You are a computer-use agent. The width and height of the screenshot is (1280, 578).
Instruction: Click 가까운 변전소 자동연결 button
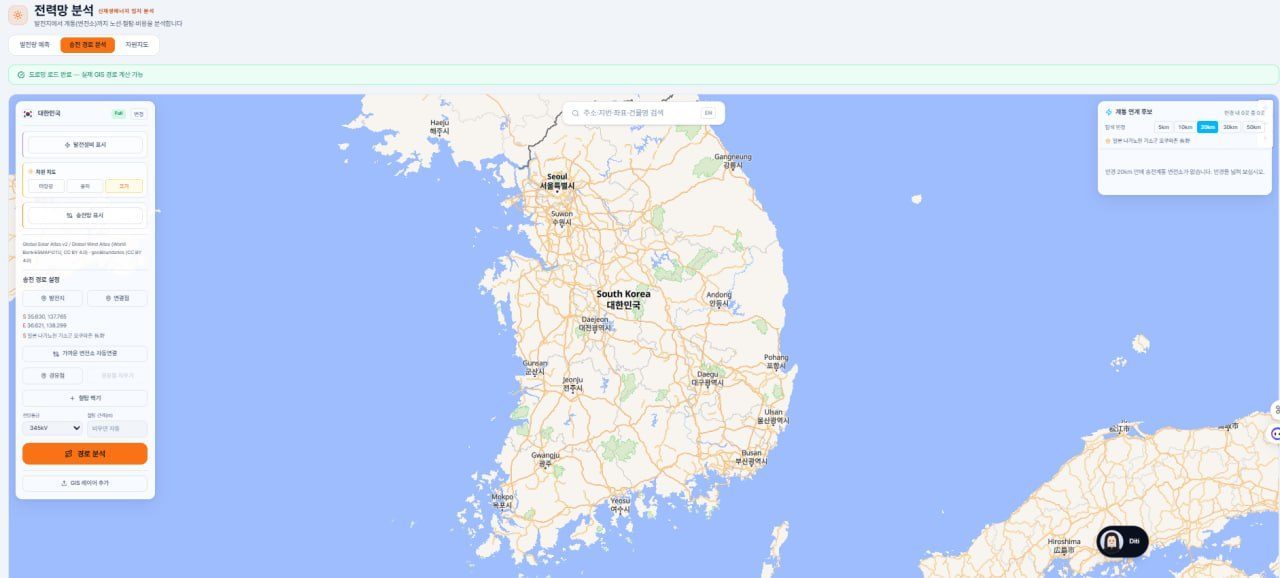tap(85, 354)
